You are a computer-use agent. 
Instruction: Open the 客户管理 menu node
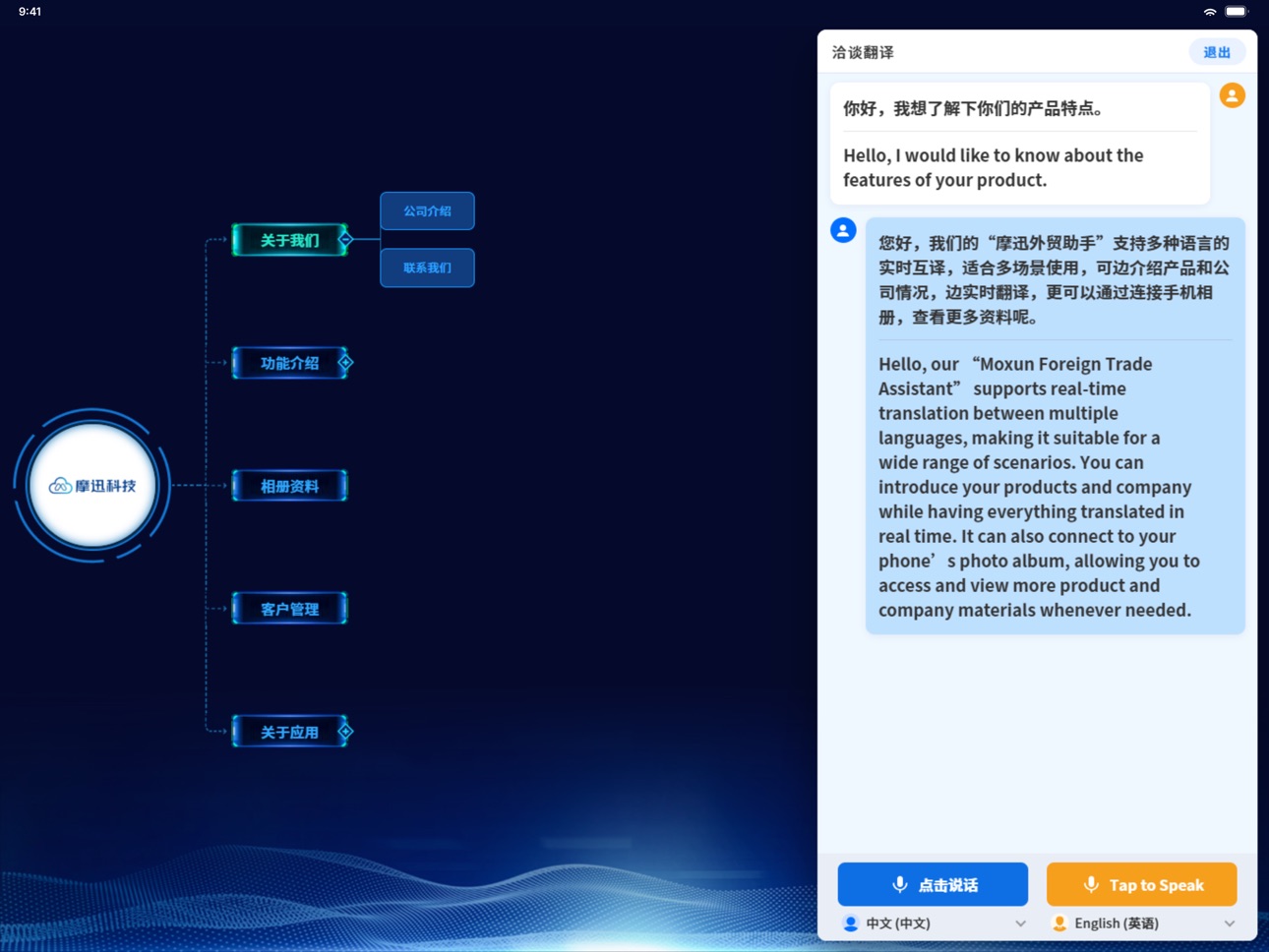tap(289, 609)
